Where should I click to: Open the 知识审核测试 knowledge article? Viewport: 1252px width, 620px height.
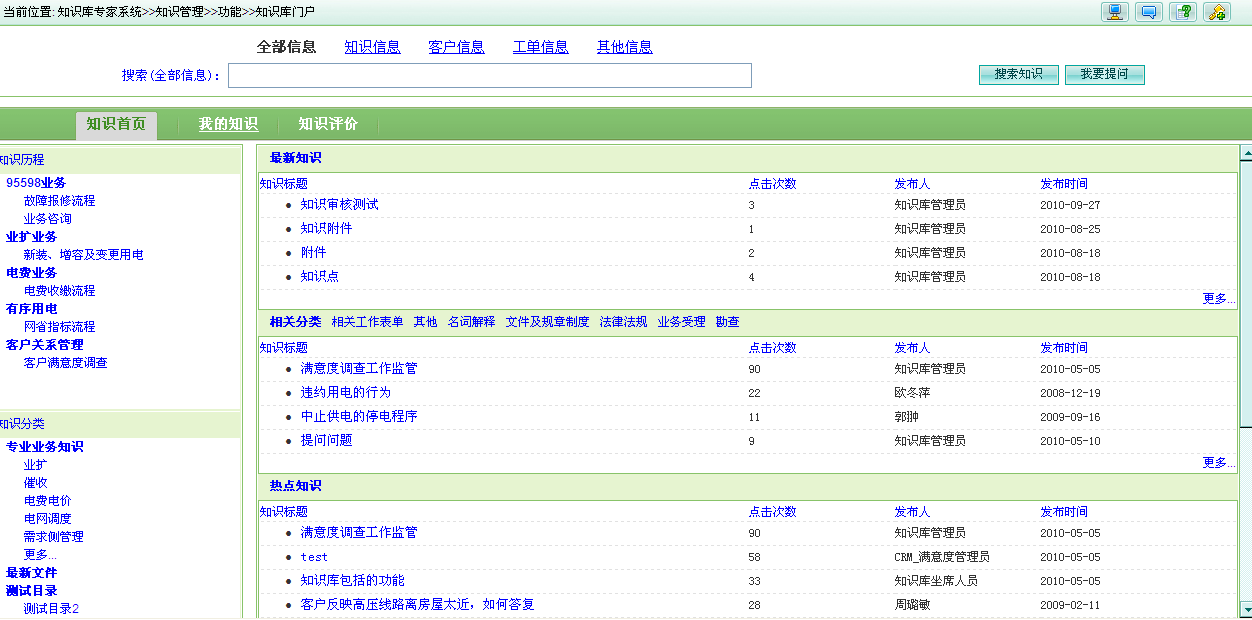[339, 205]
